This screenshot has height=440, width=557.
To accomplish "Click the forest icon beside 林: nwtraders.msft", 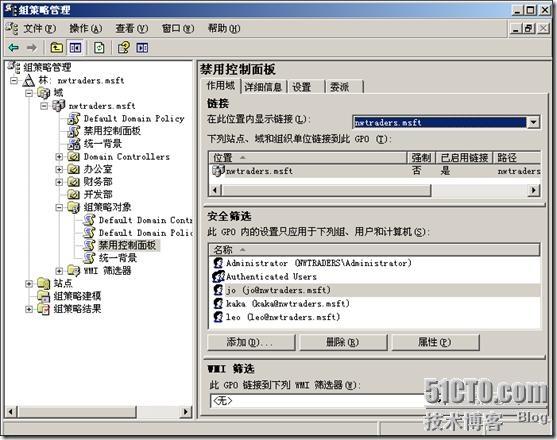I will tap(28, 80).
